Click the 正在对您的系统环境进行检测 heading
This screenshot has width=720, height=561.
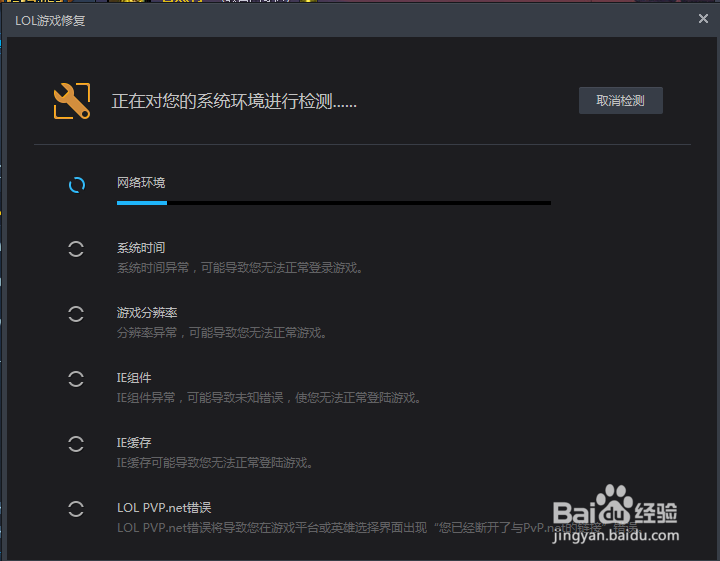(234, 101)
